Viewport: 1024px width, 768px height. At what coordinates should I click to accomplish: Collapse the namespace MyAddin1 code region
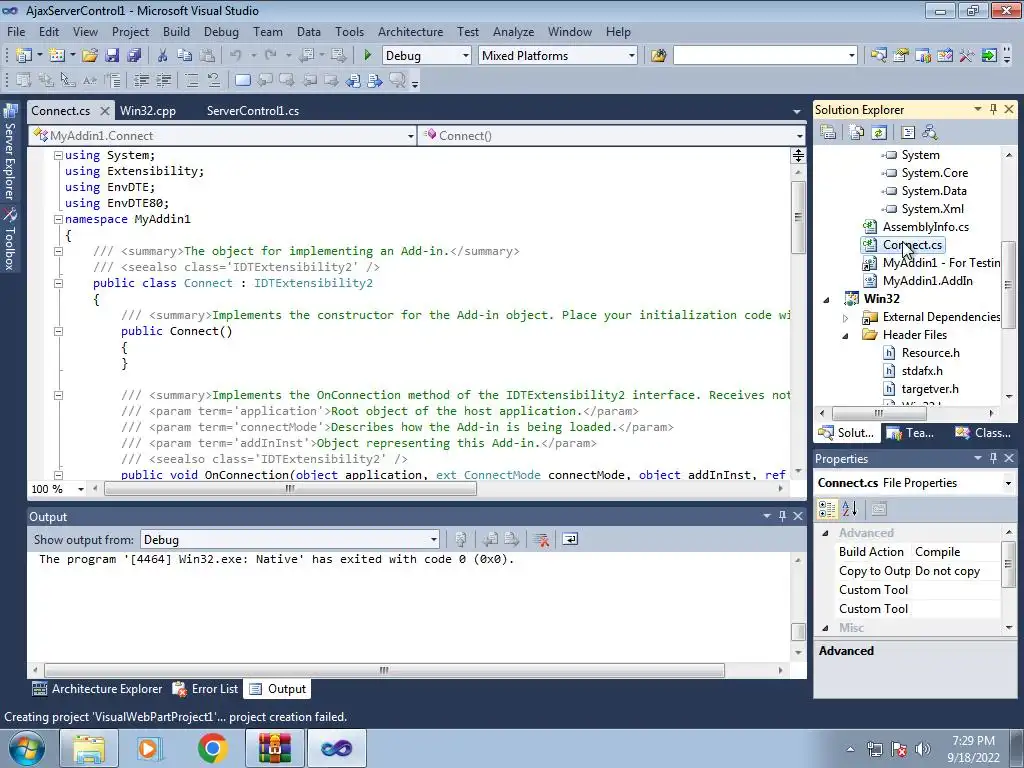(x=58, y=219)
